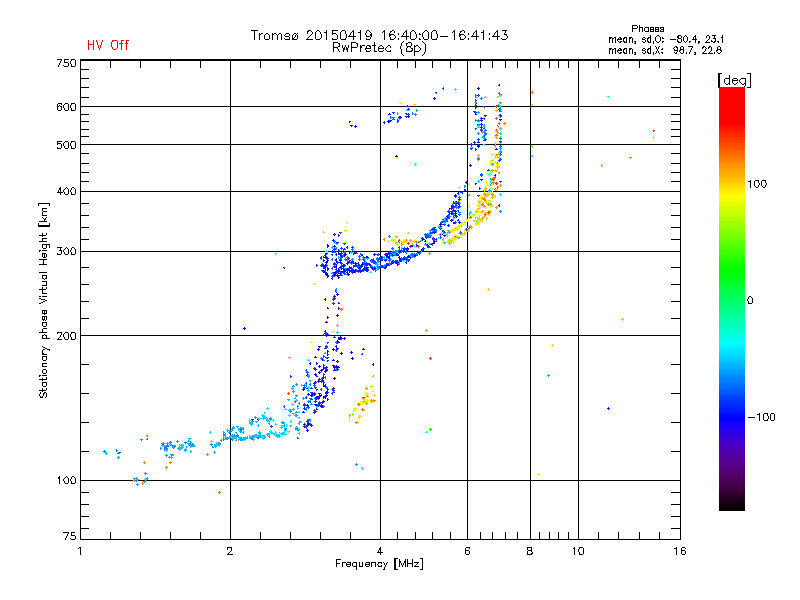Click the 'RwPretec (8p)' subtitle
This screenshot has width=800, height=600.
tap(379, 48)
